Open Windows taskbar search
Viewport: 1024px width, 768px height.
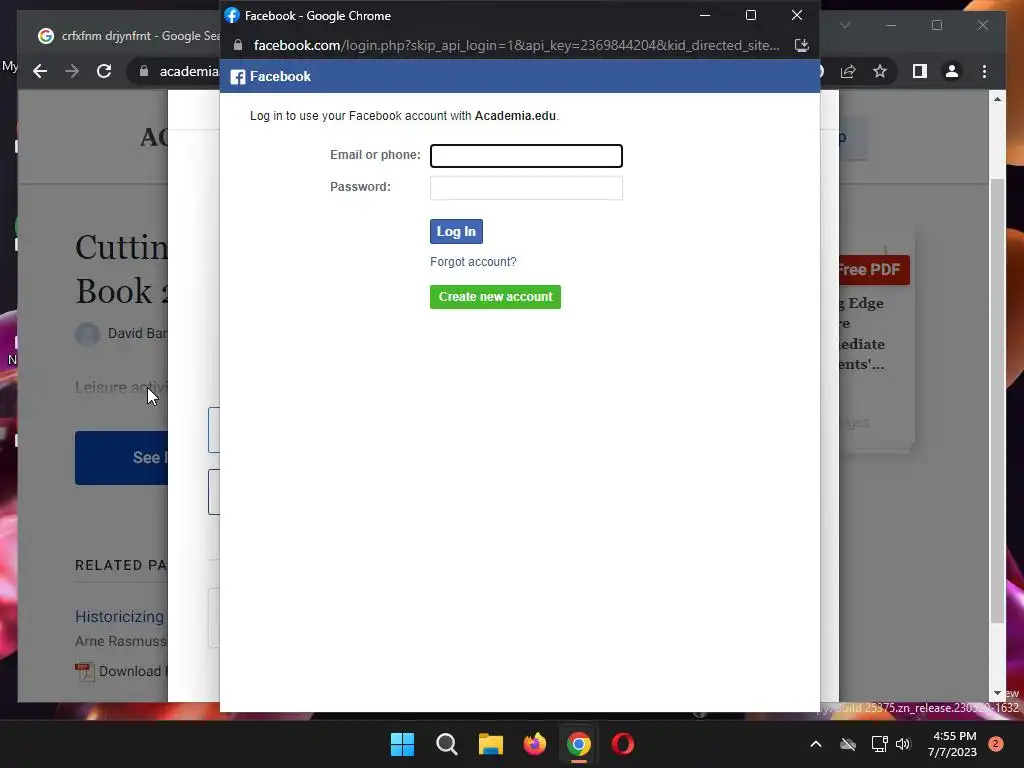pyautogui.click(x=447, y=744)
